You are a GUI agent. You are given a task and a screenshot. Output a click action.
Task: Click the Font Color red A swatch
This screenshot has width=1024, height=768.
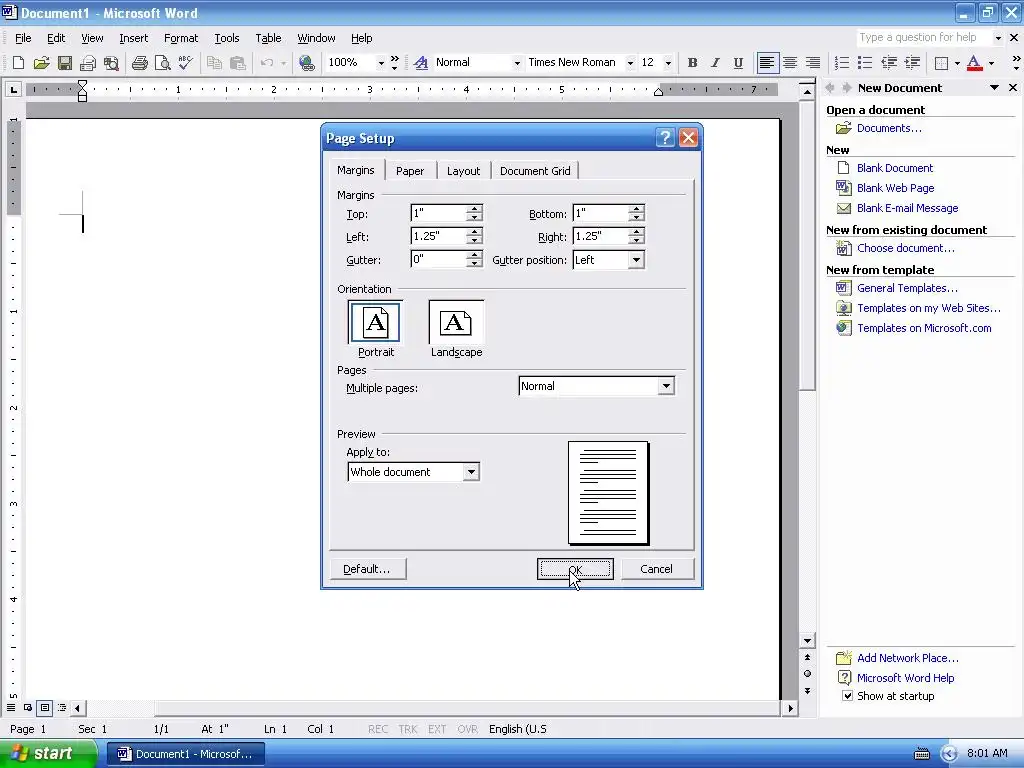(974, 63)
